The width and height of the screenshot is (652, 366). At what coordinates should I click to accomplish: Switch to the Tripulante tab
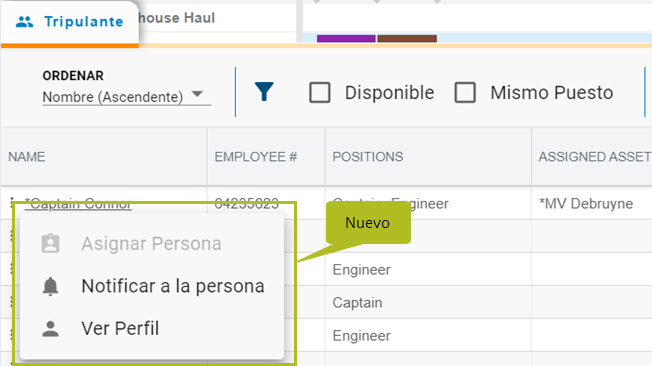70,23
